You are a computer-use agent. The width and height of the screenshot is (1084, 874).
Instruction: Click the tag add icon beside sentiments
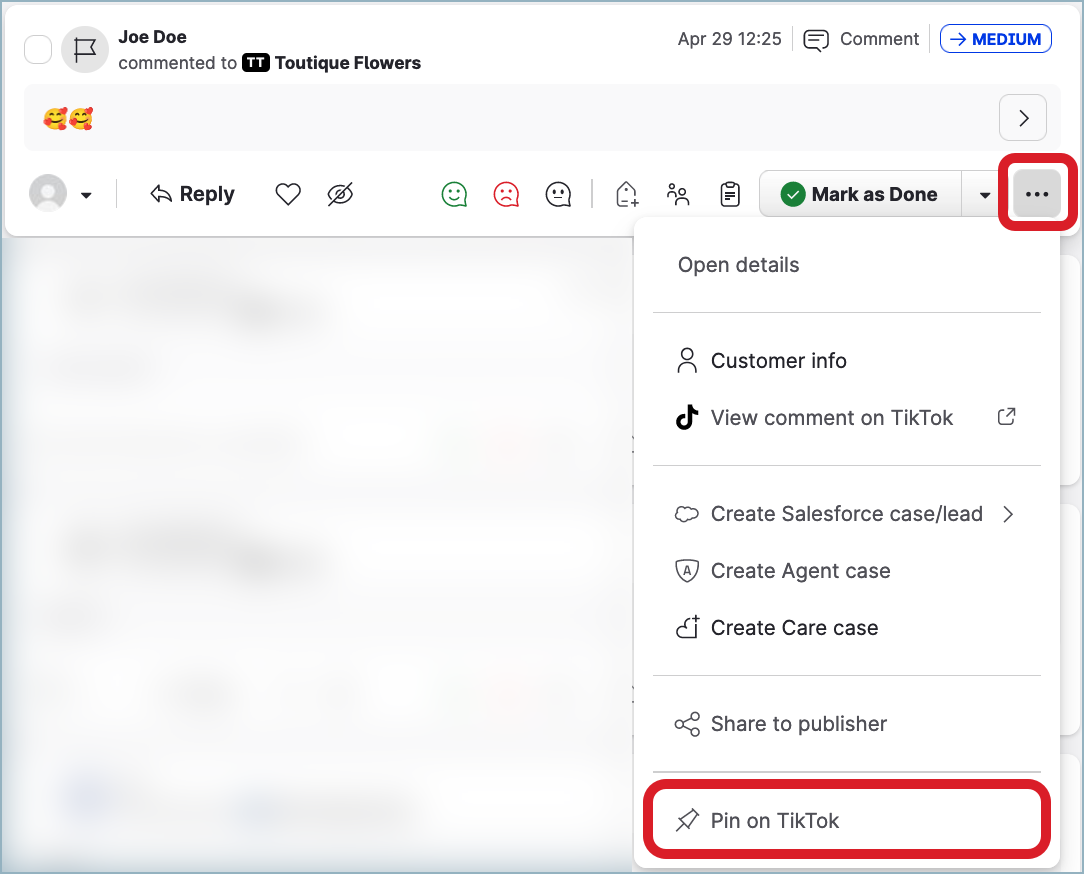click(x=627, y=194)
